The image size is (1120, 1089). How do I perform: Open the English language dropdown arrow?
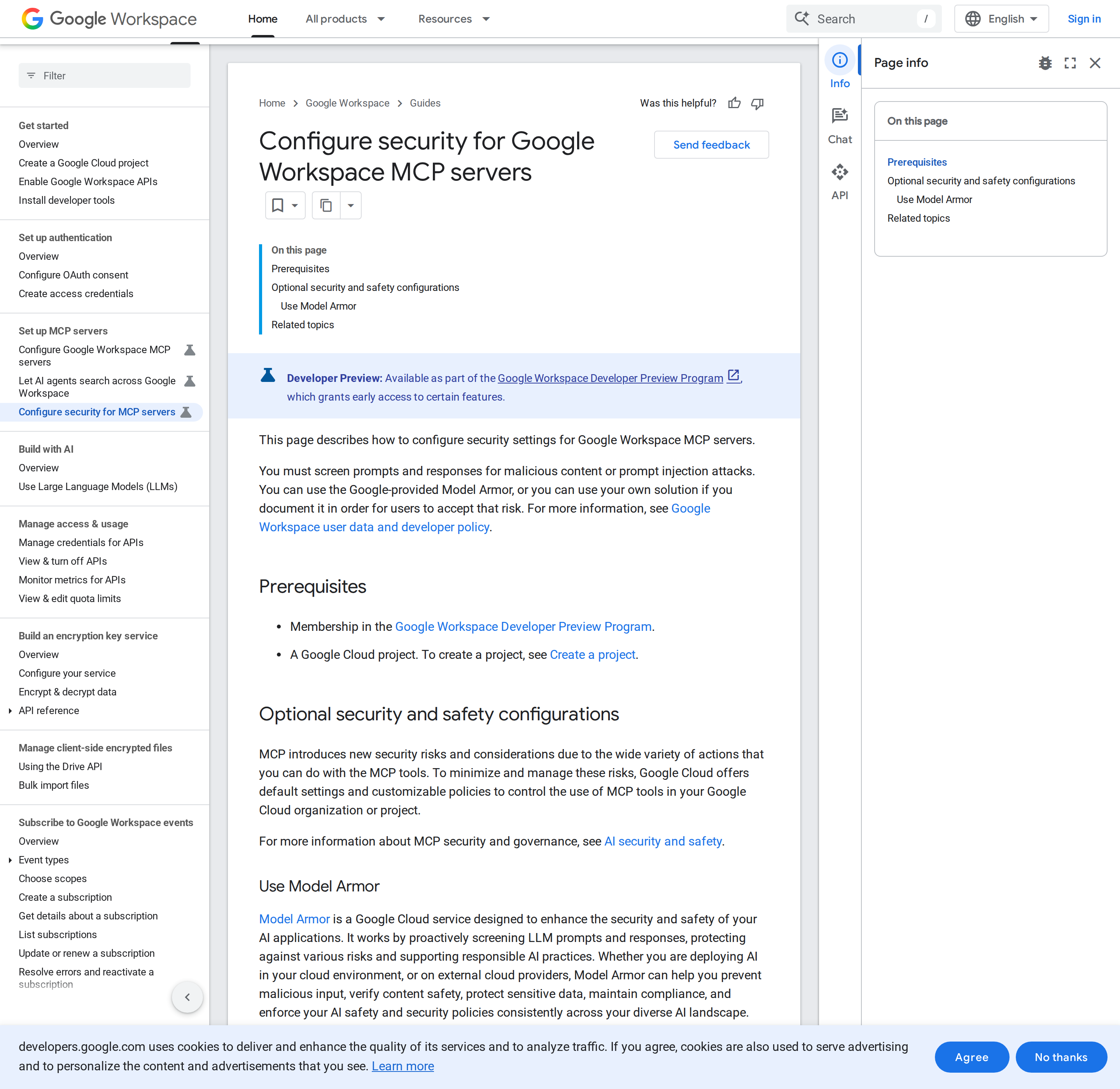click(1034, 19)
